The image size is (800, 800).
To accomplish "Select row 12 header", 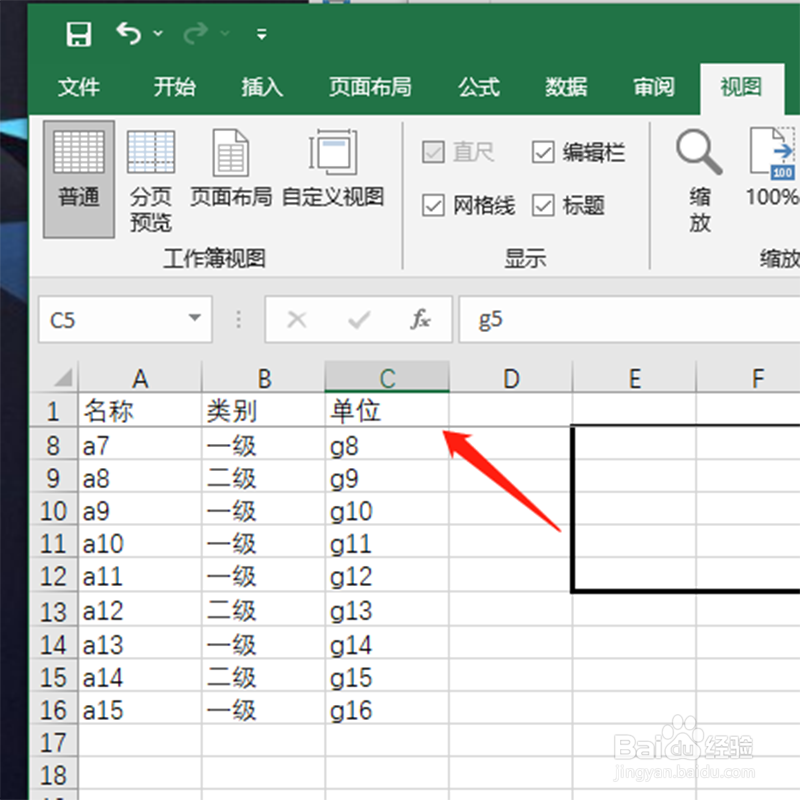I will [x=53, y=576].
